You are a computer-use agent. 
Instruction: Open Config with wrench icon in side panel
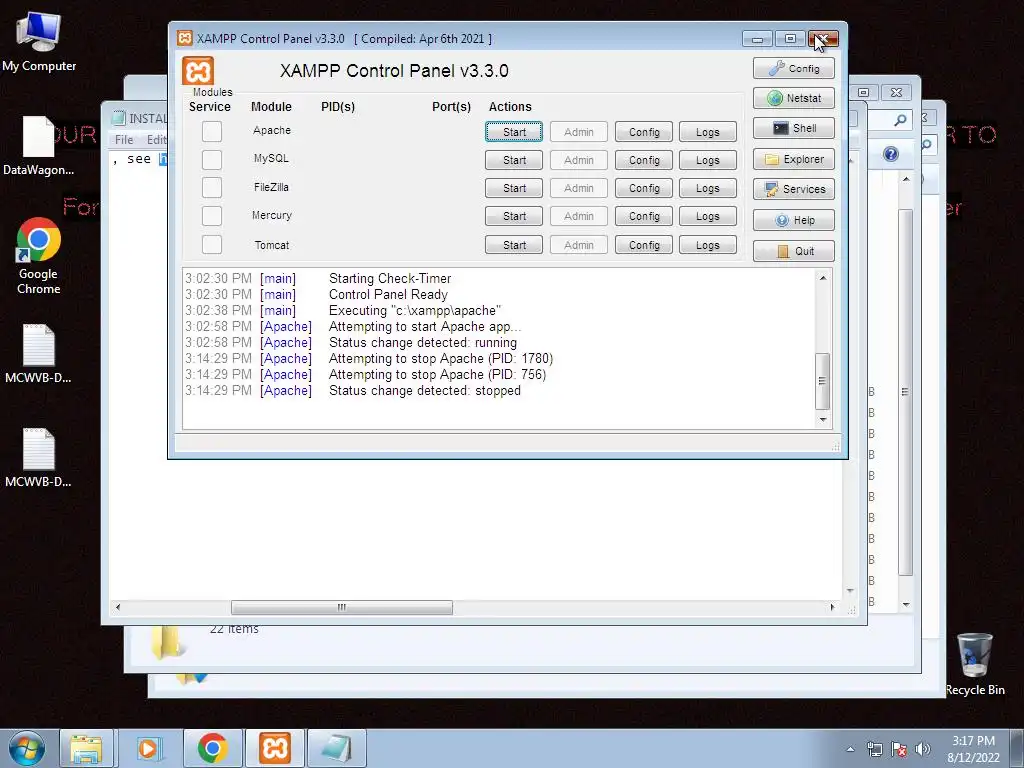tap(793, 69)
